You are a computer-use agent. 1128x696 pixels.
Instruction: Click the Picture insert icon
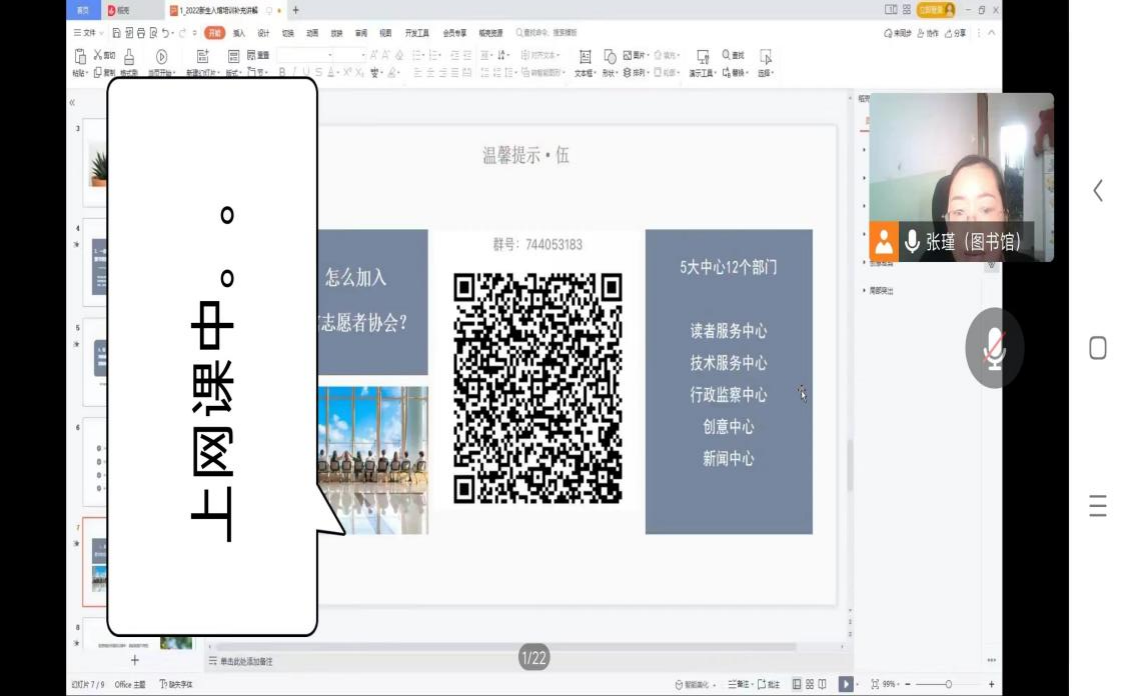point(627,55)
